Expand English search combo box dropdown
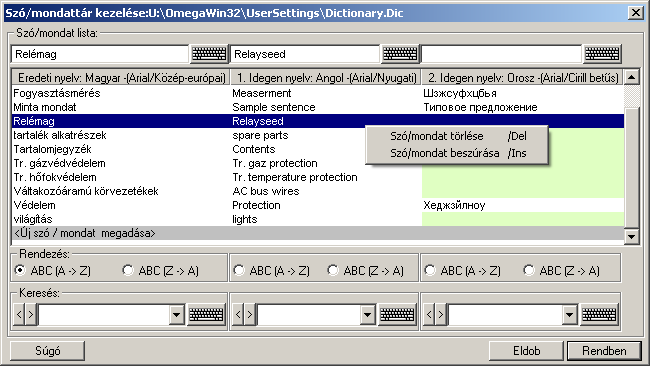Viewport: 650px width, 366px height. point(367,315)
